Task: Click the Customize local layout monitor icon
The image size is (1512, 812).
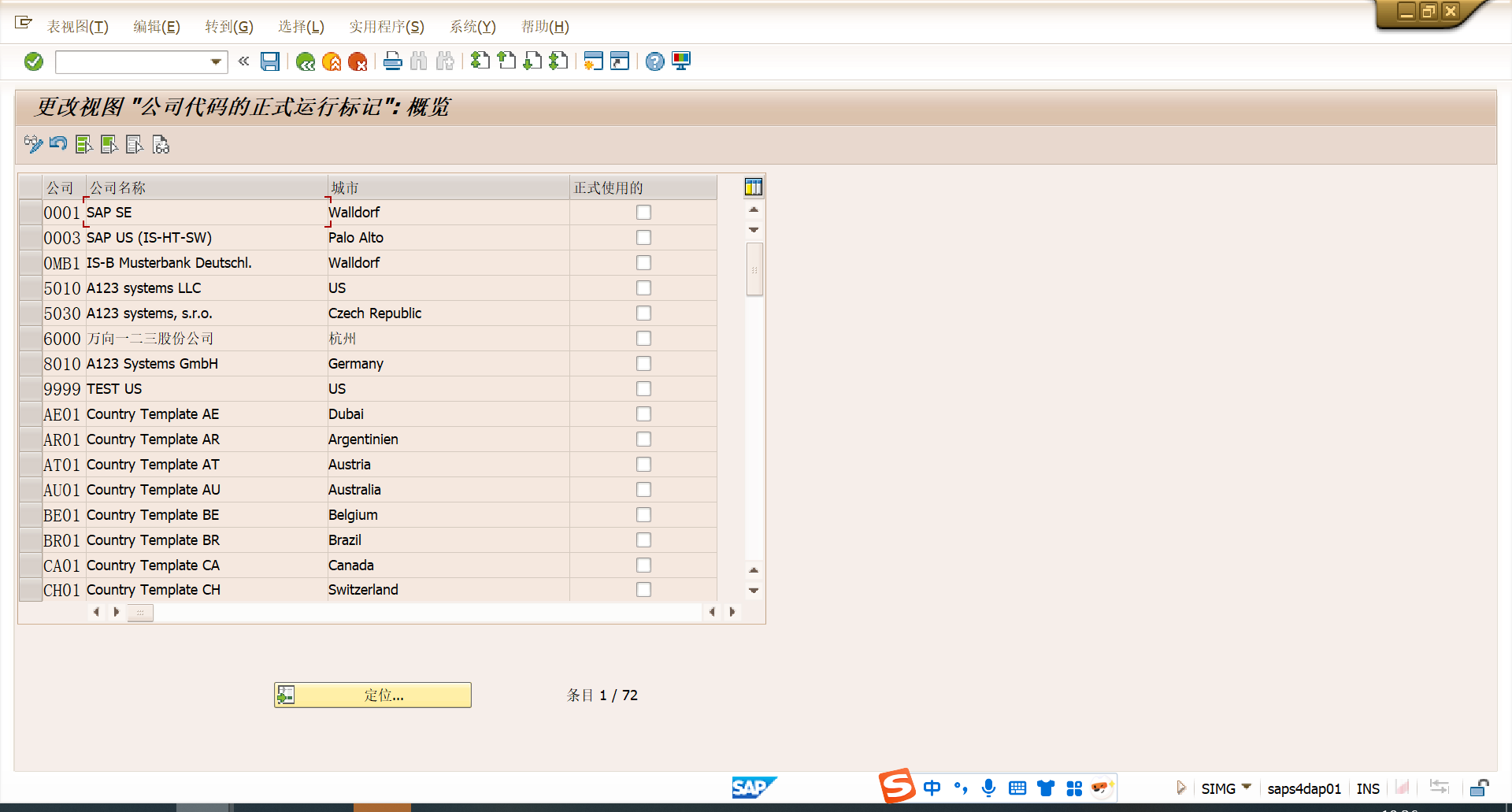Action: tap(681, 61)
